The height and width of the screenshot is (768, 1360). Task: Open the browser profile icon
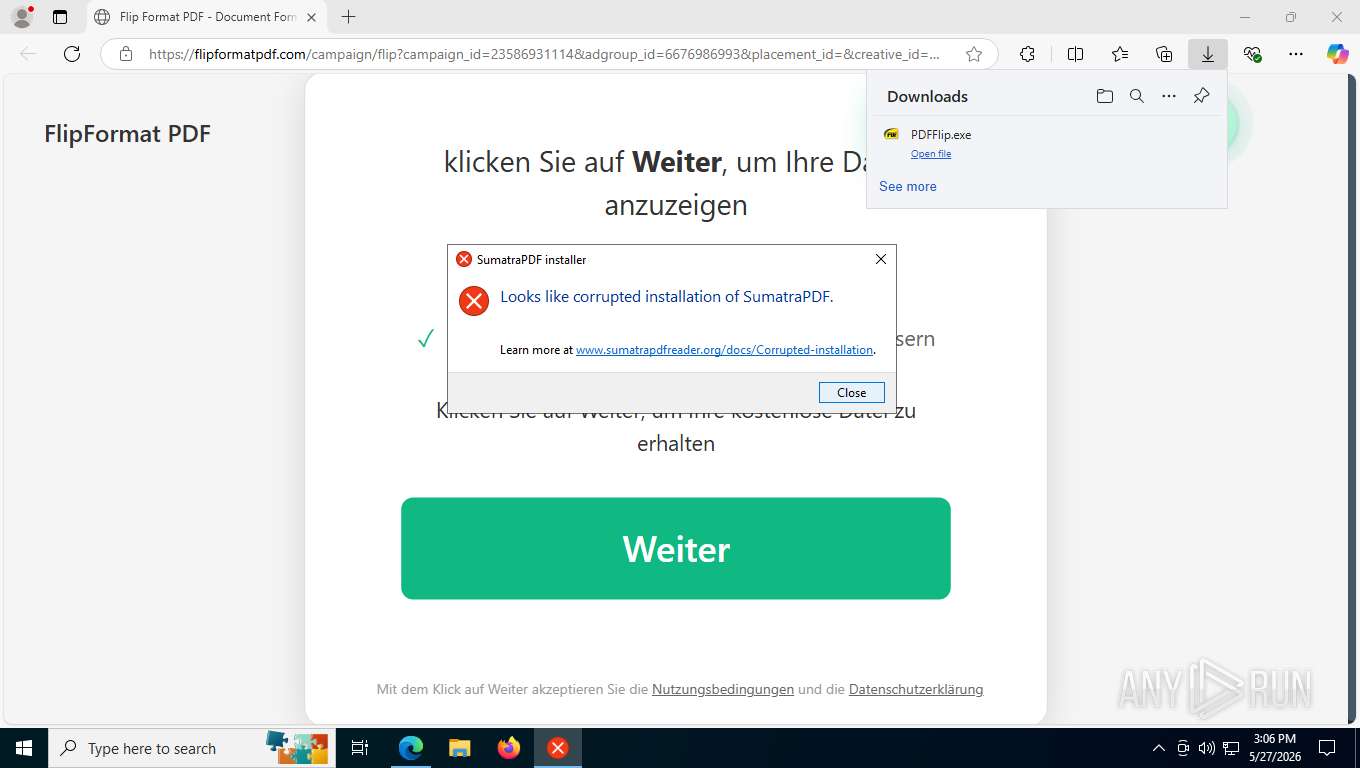[x=22, y=17]
